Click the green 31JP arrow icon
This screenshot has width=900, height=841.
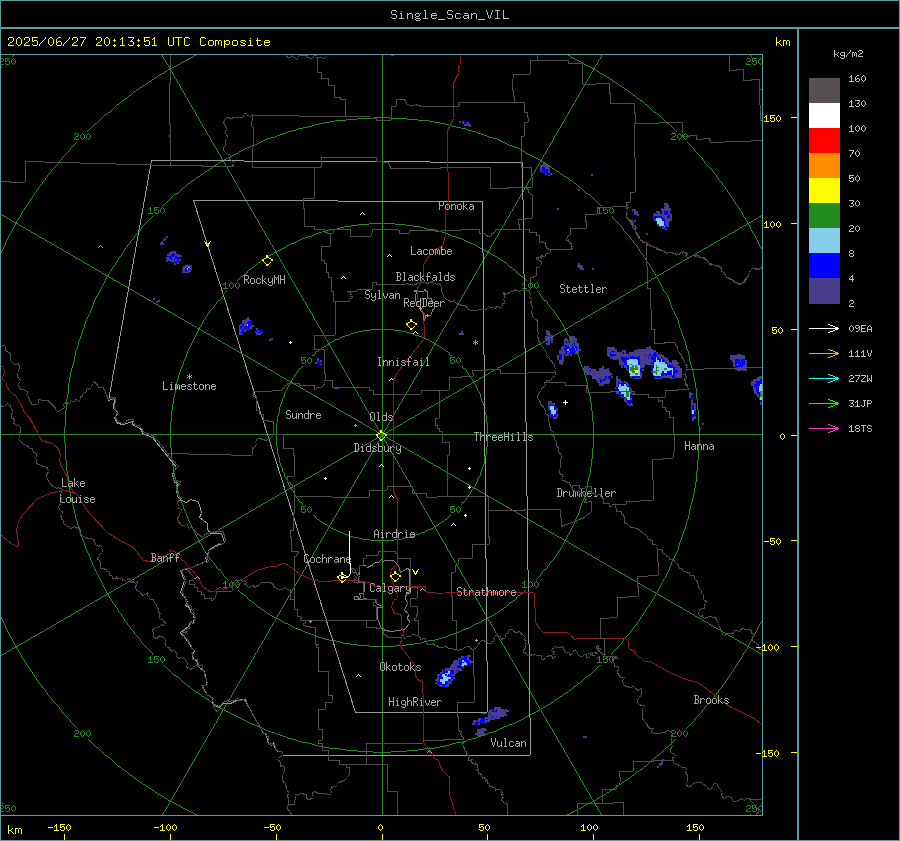(824, 404)
